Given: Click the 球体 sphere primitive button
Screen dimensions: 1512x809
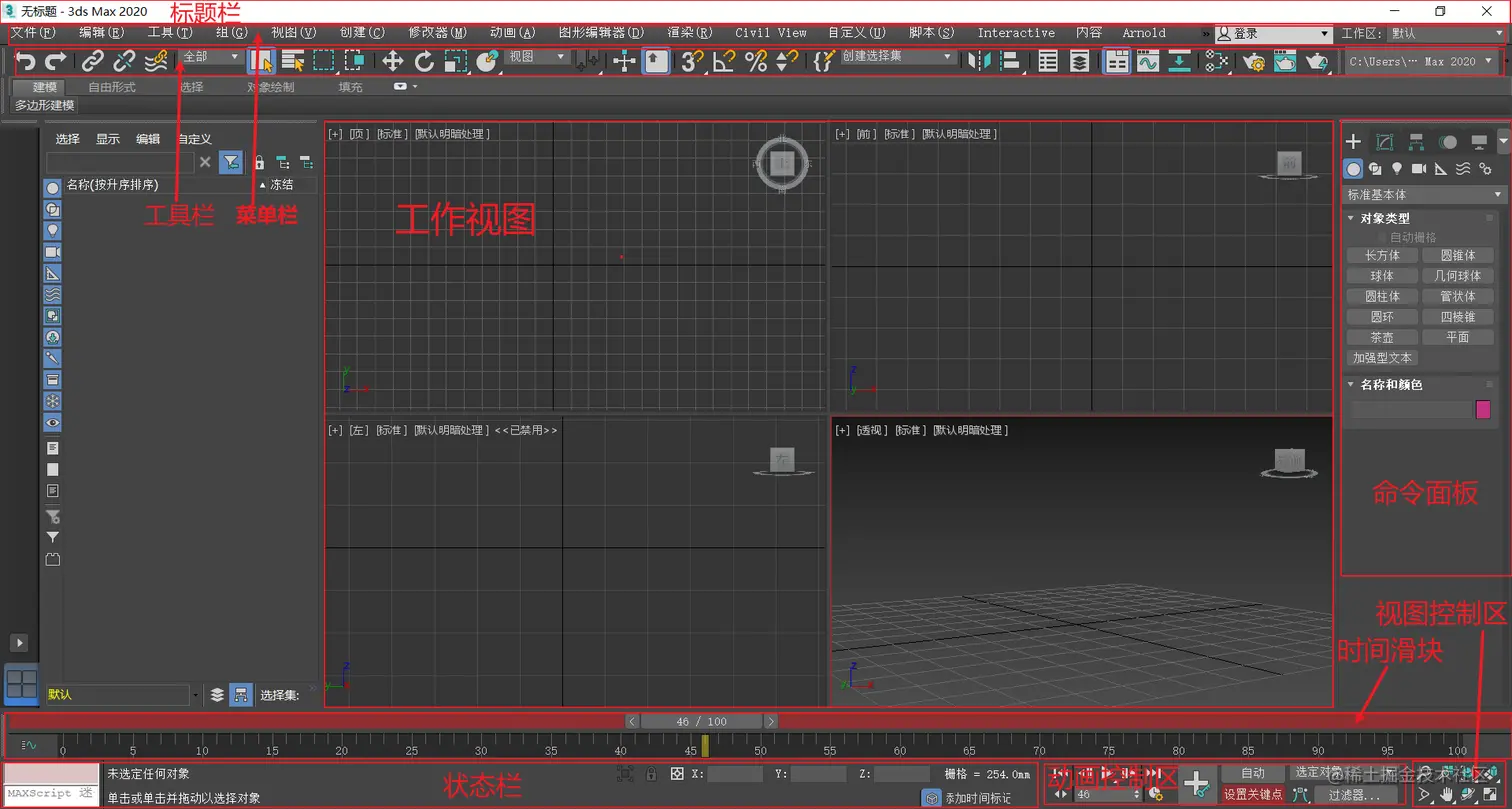Looking at the screenshot, I should pyautogui.click(x=1382, y=276).
